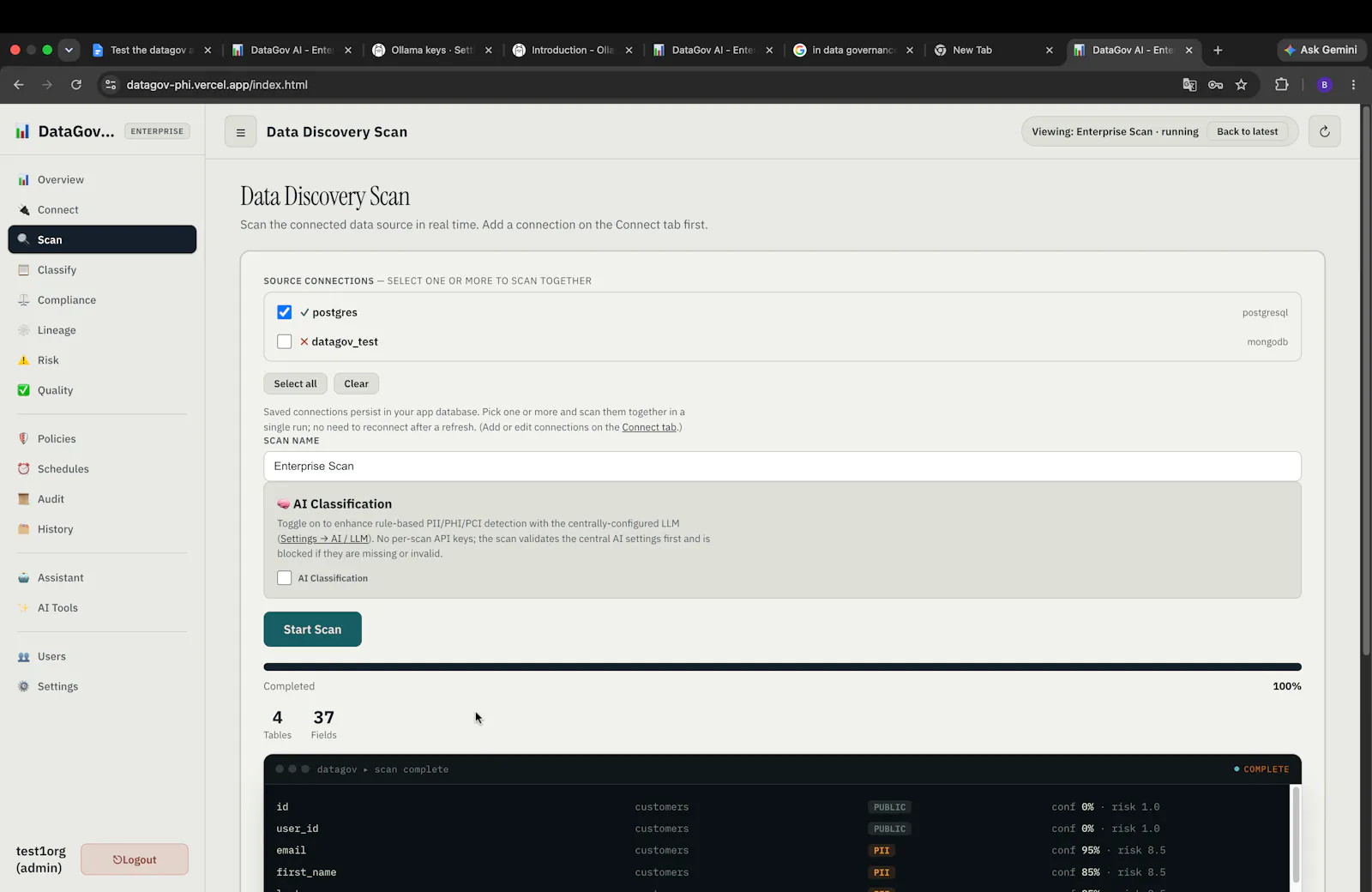Click the Policies shield icon
This screenshot has height=892, width=1372.
click(x=24, y=439)
